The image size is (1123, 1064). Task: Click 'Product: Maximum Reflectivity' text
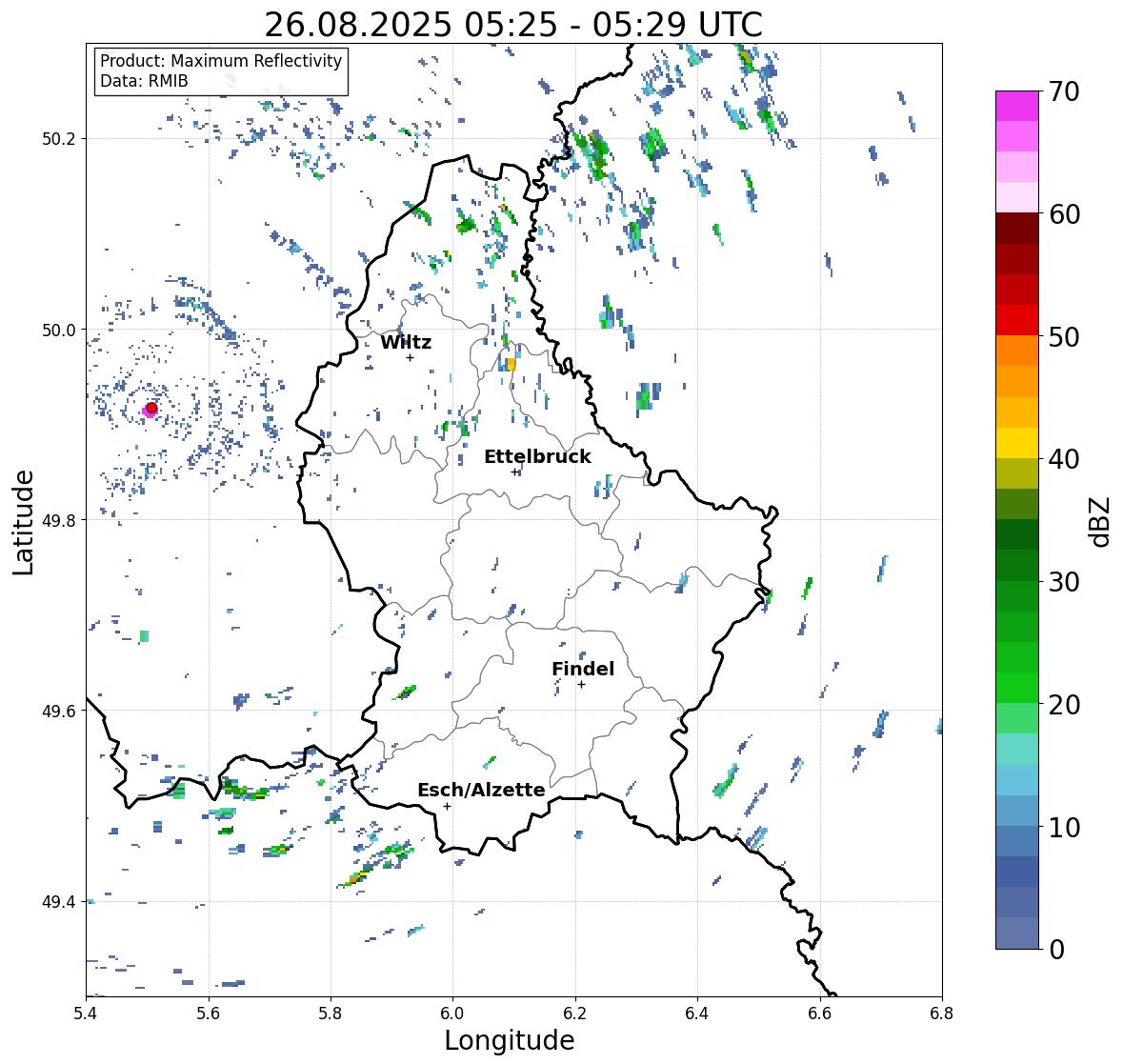coord(221,61)
